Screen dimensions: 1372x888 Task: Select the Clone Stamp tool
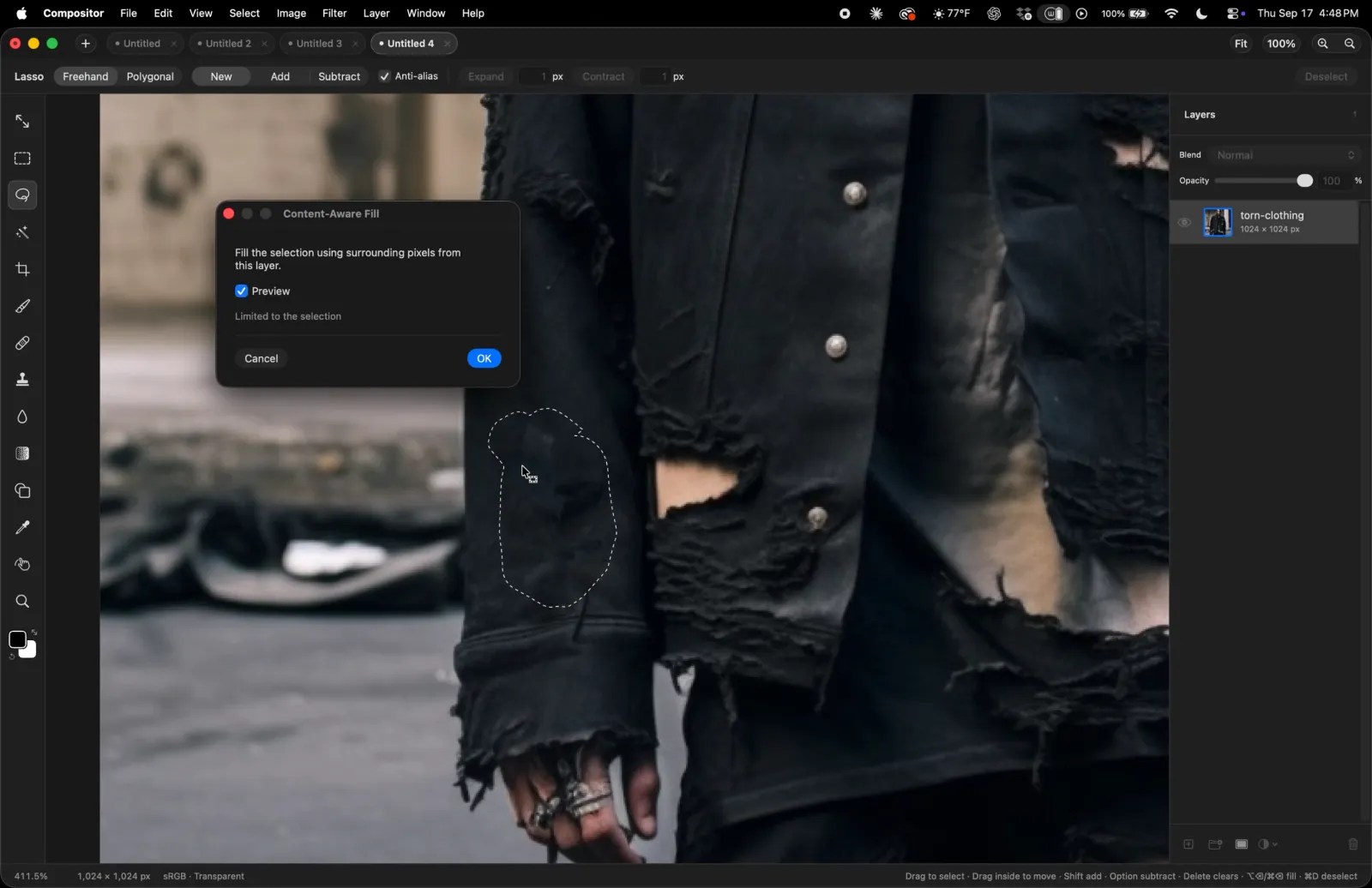tap(22, 380)
